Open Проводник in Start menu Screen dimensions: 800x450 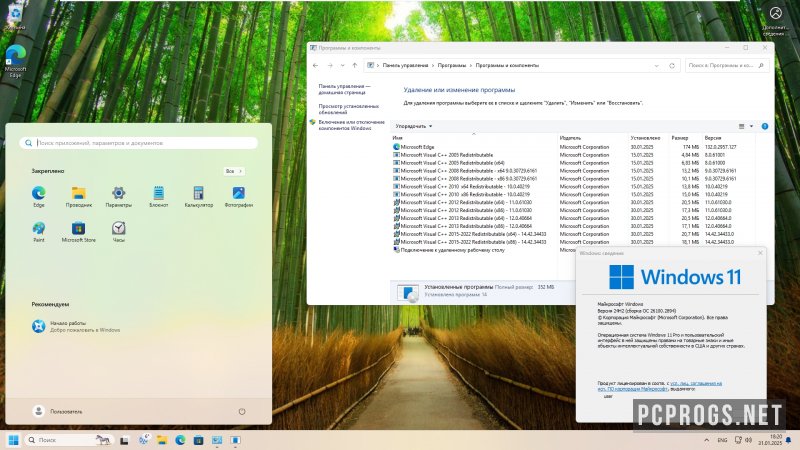(x=79, y=196)
